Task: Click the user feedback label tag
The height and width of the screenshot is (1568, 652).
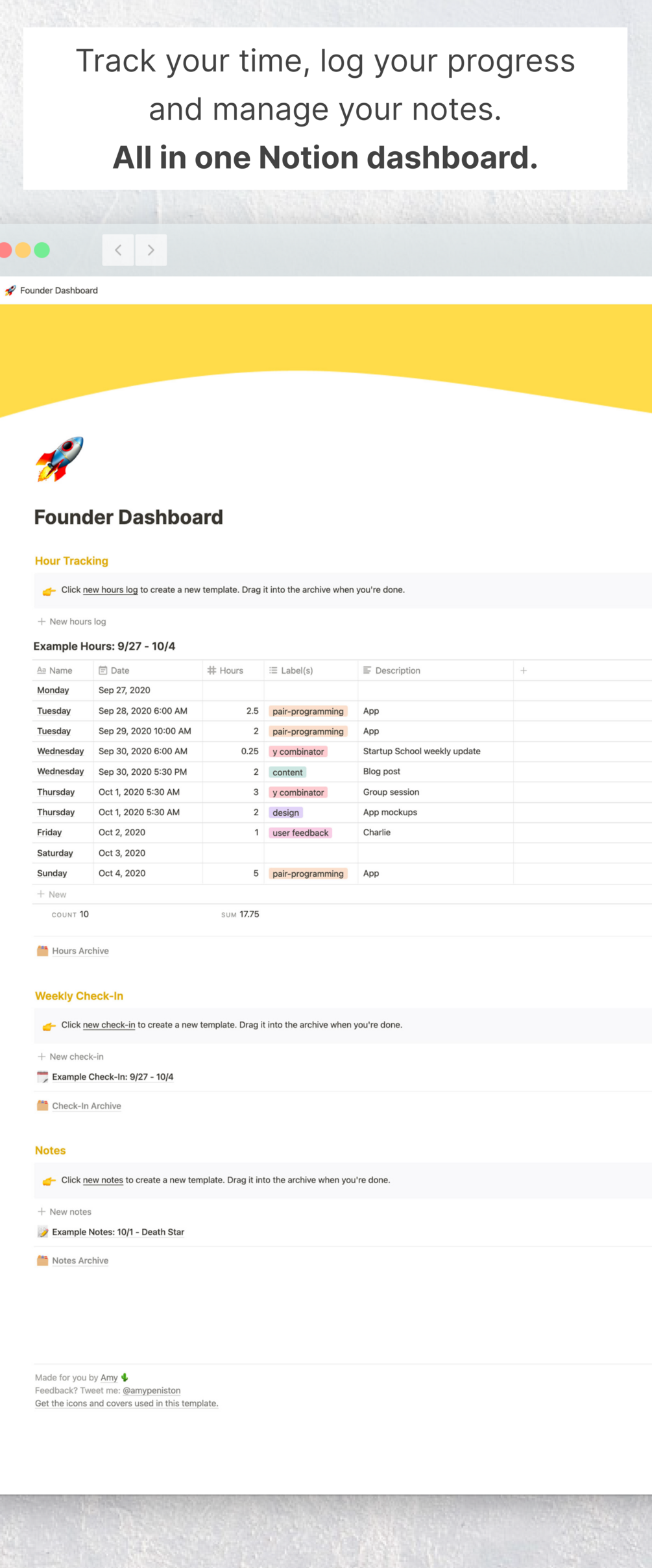Action: tap(300, 833)
